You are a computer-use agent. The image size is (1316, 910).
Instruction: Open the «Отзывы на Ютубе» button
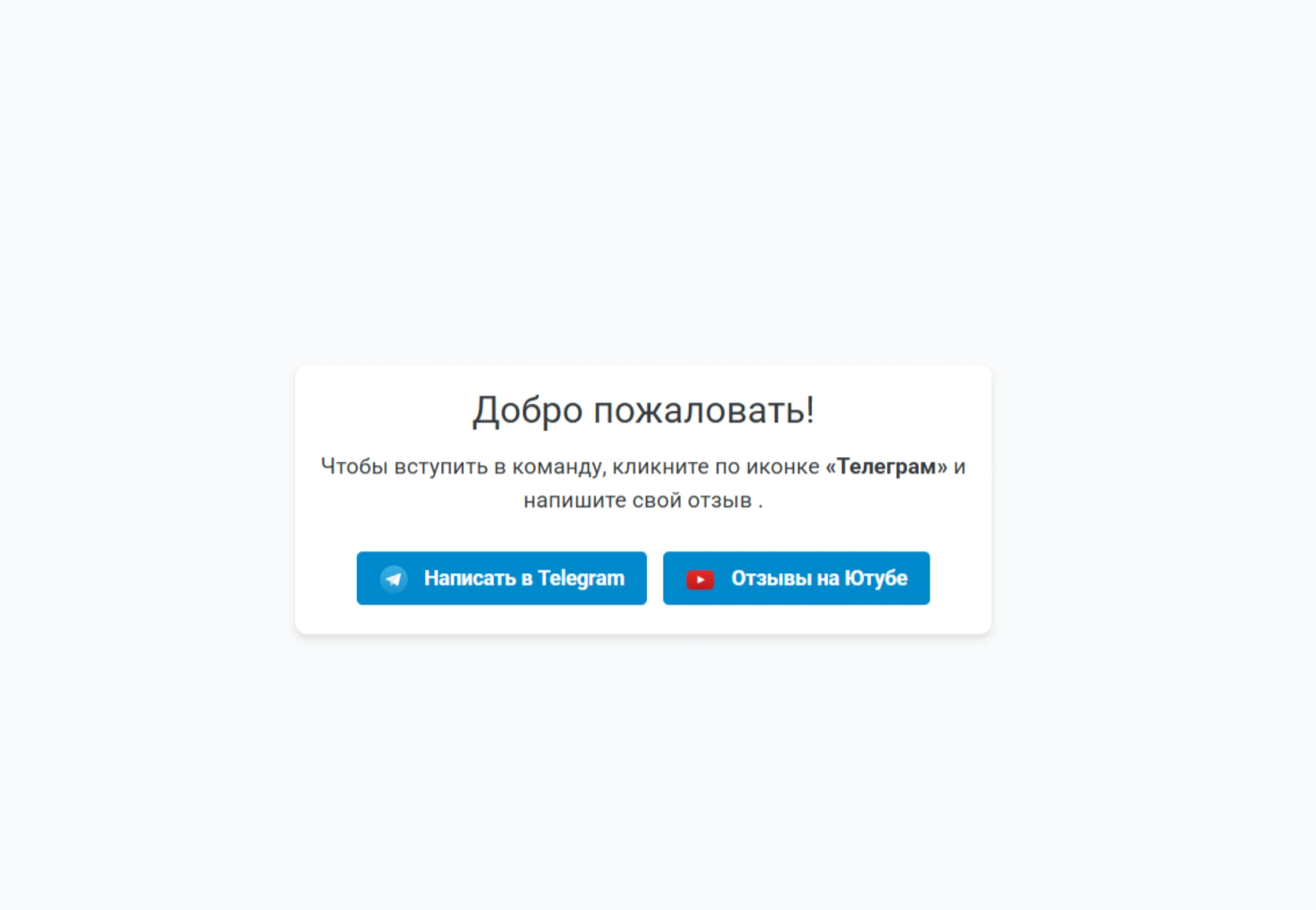(x=796, y=578)
